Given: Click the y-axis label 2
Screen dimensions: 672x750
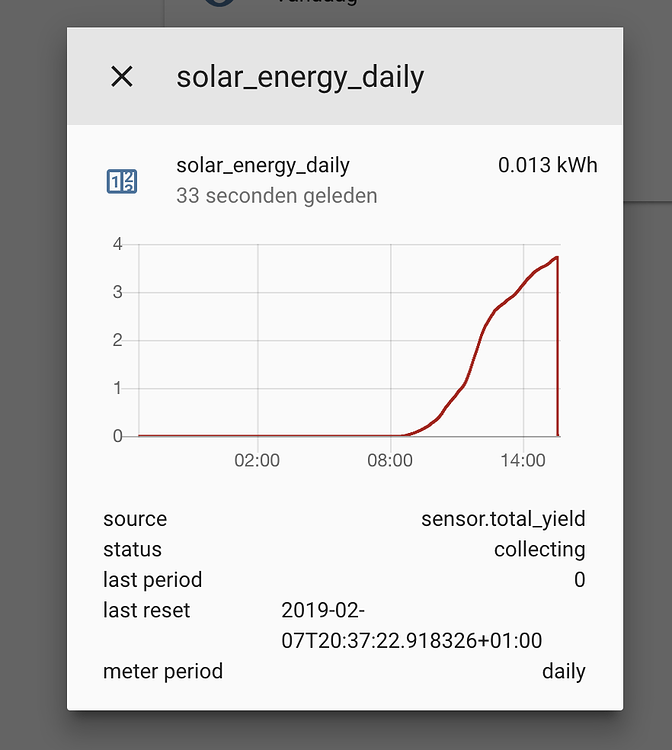Looking at the screenshot, I should pyautogui.click(x=118, y=340).
